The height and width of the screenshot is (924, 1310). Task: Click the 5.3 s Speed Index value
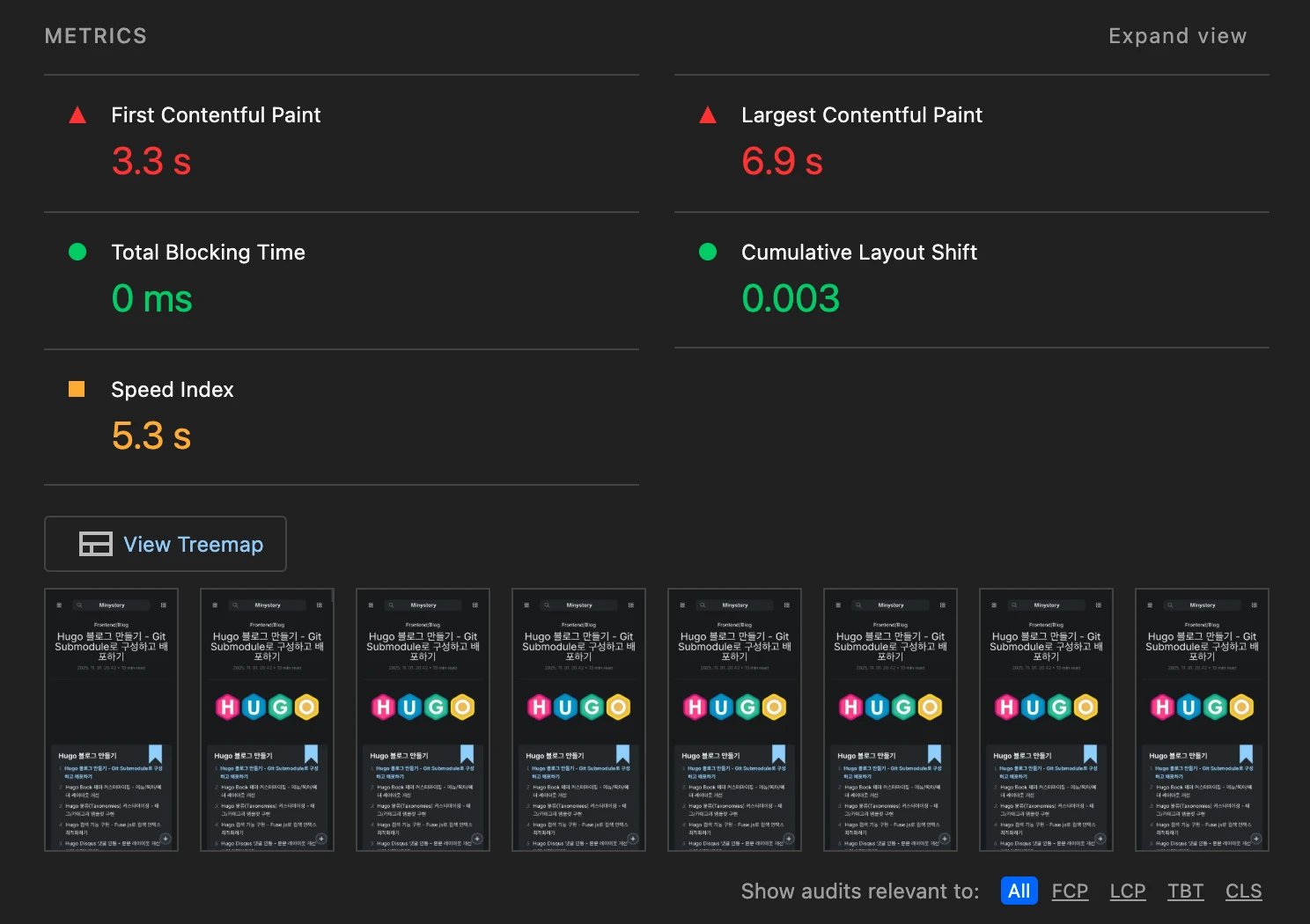click(151, 436)
